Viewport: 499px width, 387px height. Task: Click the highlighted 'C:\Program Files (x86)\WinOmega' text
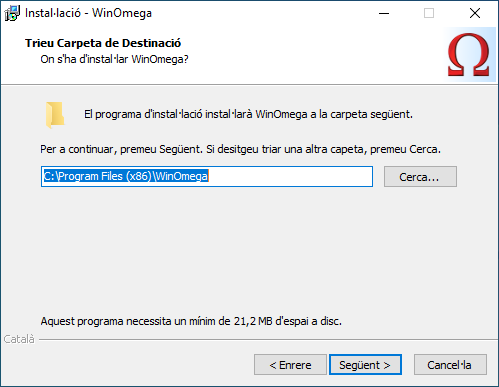tap(126, 176)
